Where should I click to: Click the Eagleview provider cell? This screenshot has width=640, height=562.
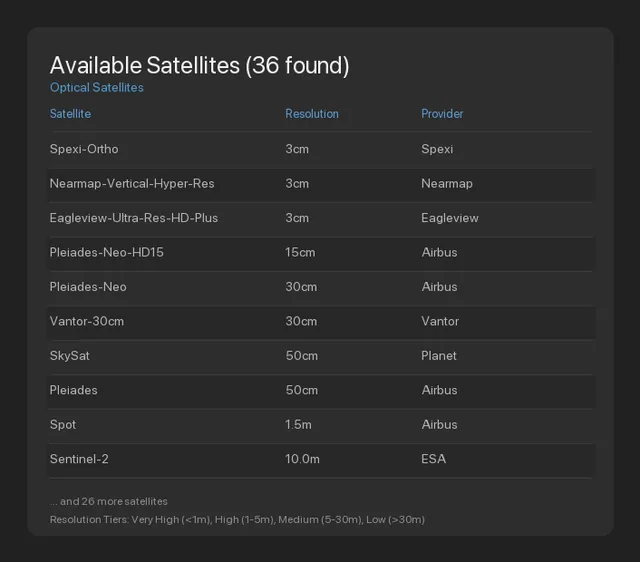point(450,218)
